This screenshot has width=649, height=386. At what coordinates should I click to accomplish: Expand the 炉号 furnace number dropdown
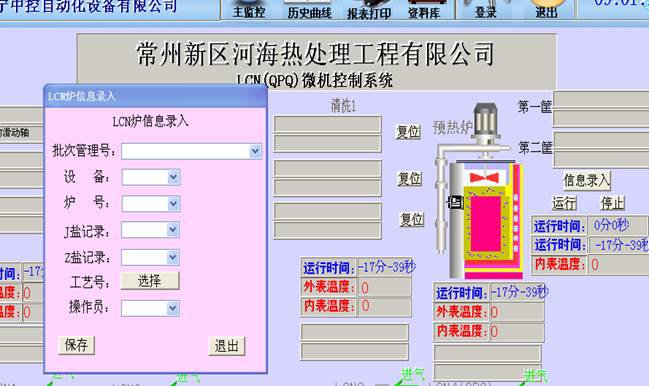(x=173, y=204)
